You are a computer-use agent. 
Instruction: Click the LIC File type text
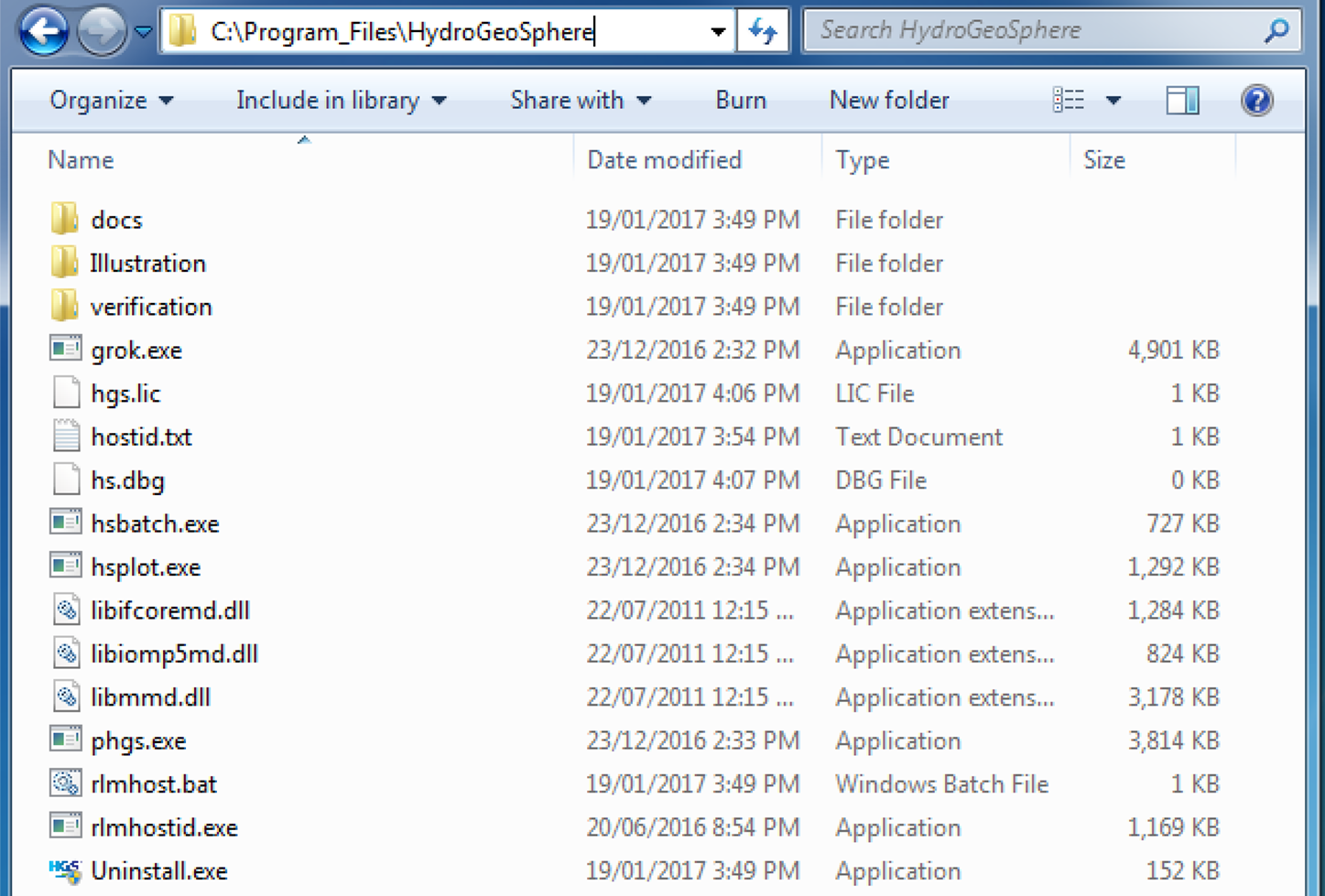tap(874, 394)
